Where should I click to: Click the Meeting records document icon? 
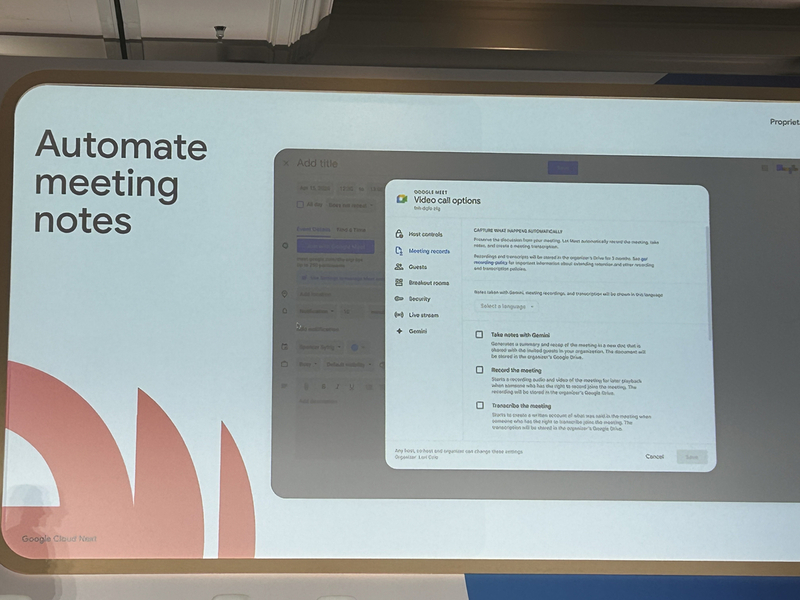399,251
